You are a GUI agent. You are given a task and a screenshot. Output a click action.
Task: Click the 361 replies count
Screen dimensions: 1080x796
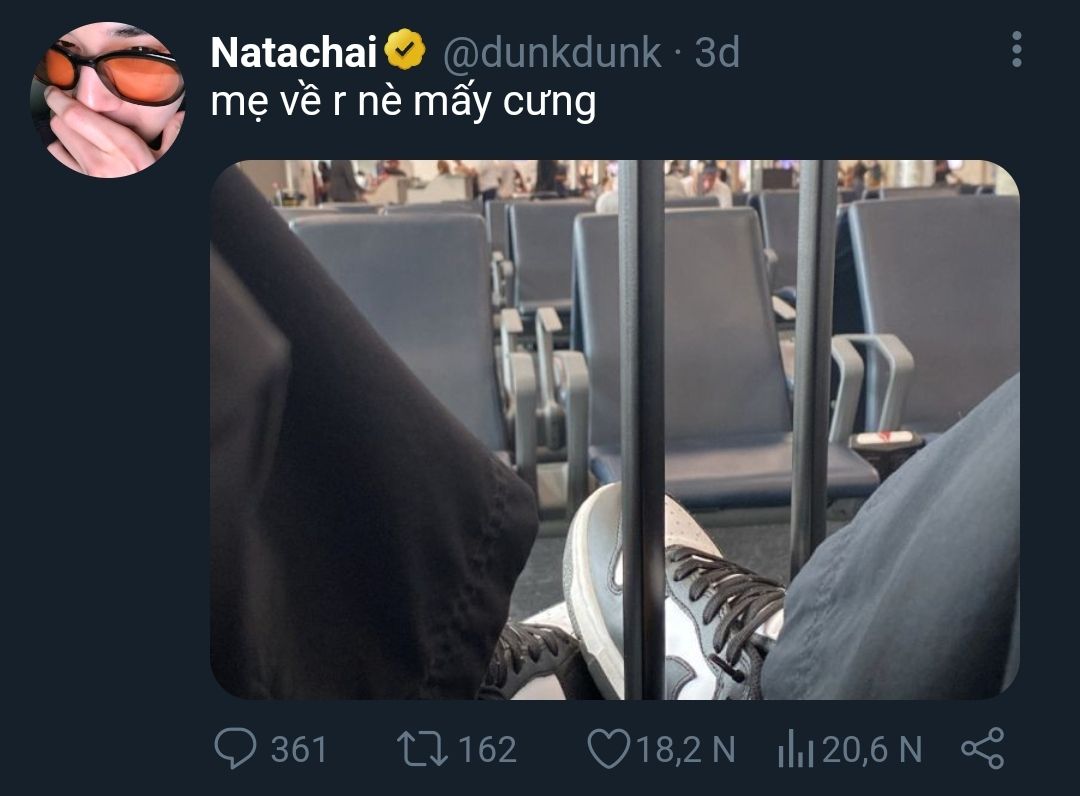point(298,749)
